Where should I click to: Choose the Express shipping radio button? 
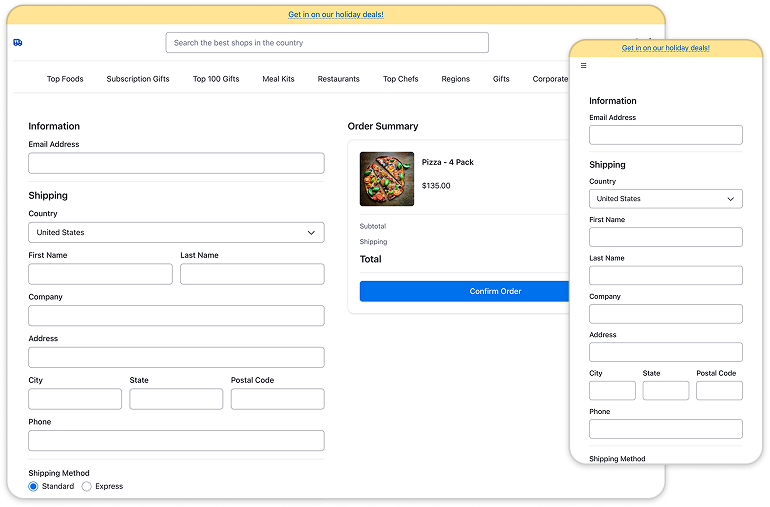86,486
